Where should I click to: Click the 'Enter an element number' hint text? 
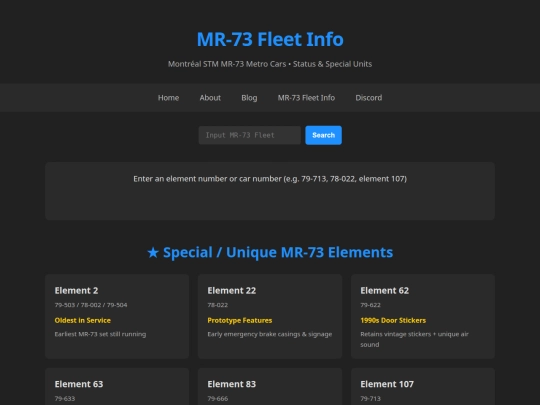coord(270,179)
